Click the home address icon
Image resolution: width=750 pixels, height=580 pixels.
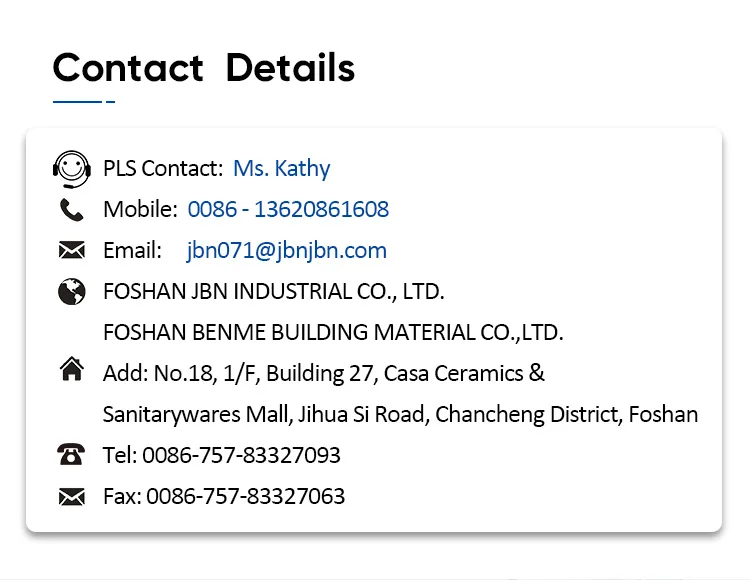click(71, 370)
